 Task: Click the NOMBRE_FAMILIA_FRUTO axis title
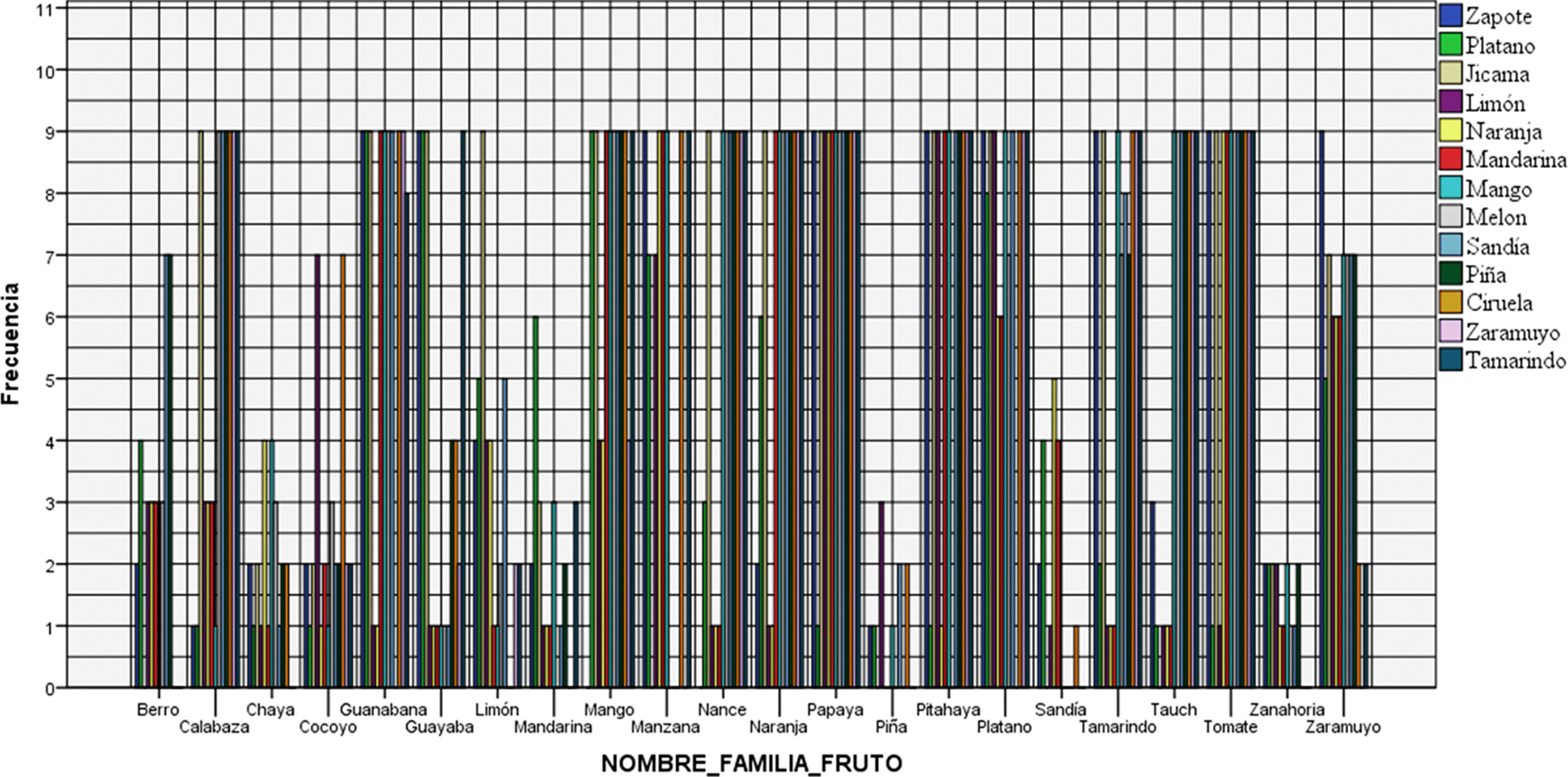[751, 763]
